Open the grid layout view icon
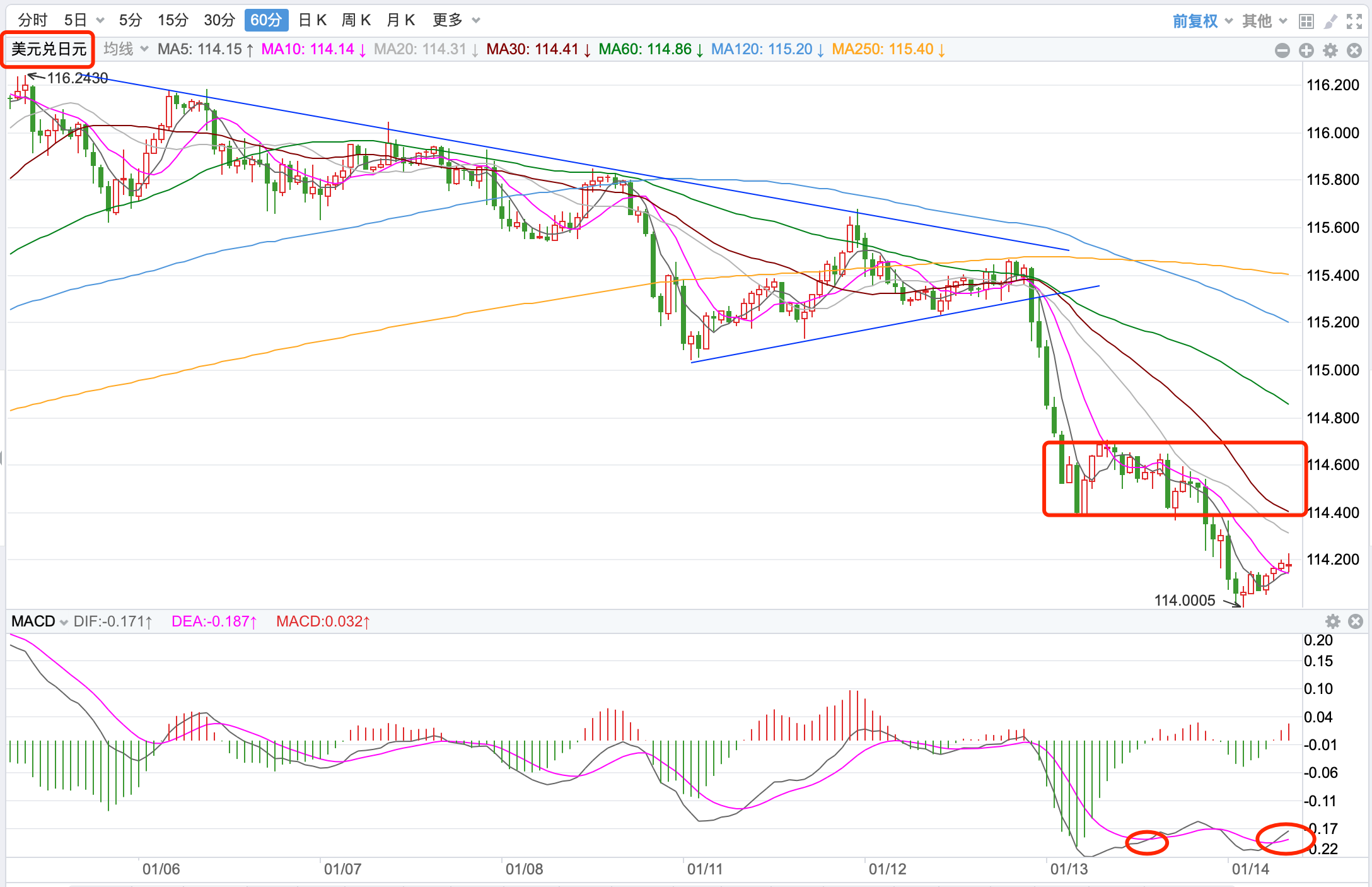Screen dimensions: 1372x887 coord(1306,21)
